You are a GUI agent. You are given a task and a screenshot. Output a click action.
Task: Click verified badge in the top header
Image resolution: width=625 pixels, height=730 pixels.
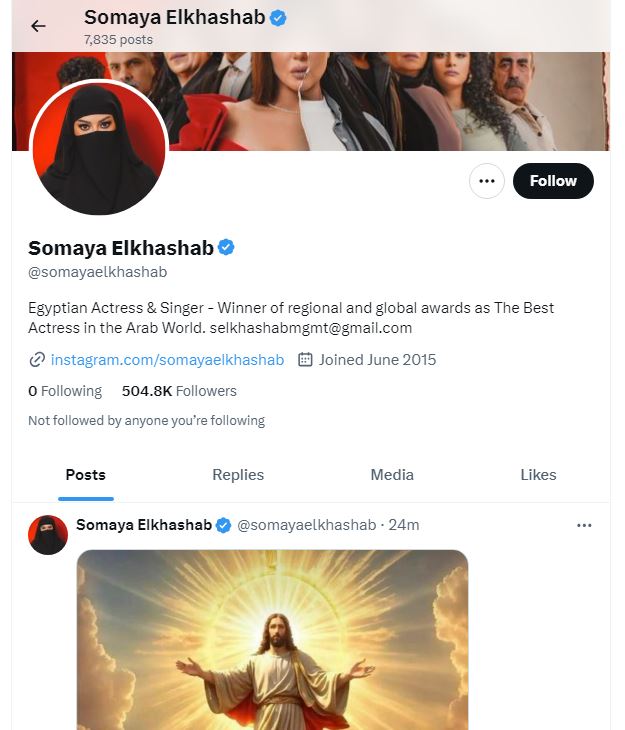click(279, 17)
